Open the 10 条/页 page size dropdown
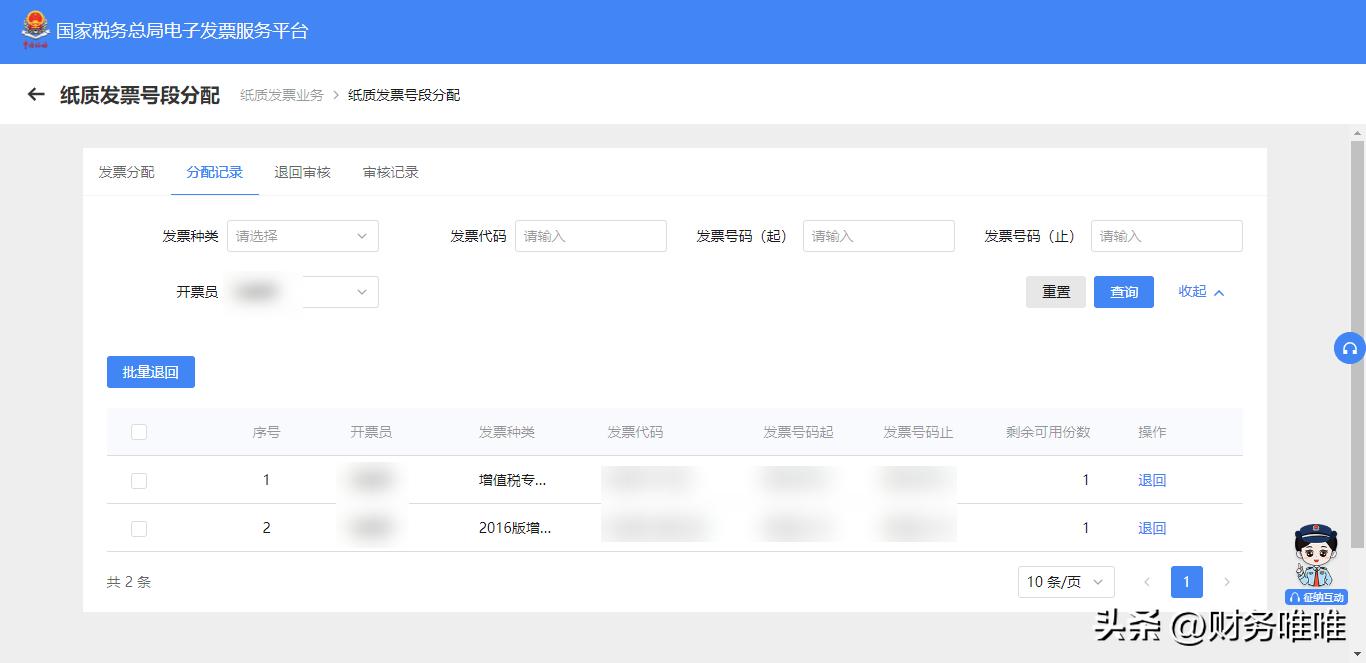The width and height of the screenshot is (1366, 663). [x=1065, y=581]
